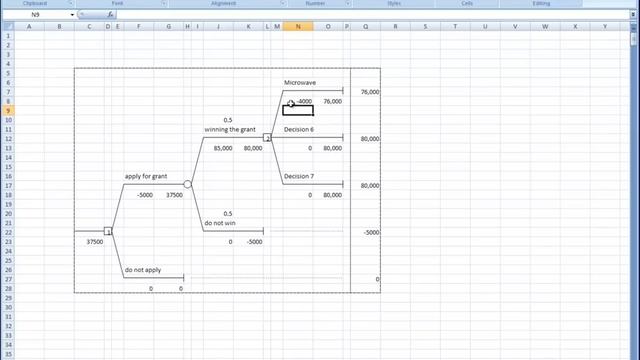The width and height of the screenshot is (640, 360).
Task: Click the Insert Function fx button
Action: pos(110,14)
